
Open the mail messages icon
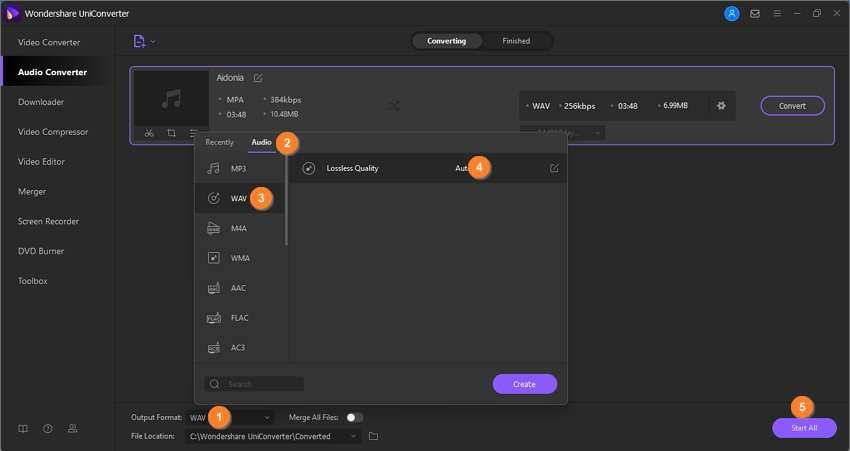[755, 14]
